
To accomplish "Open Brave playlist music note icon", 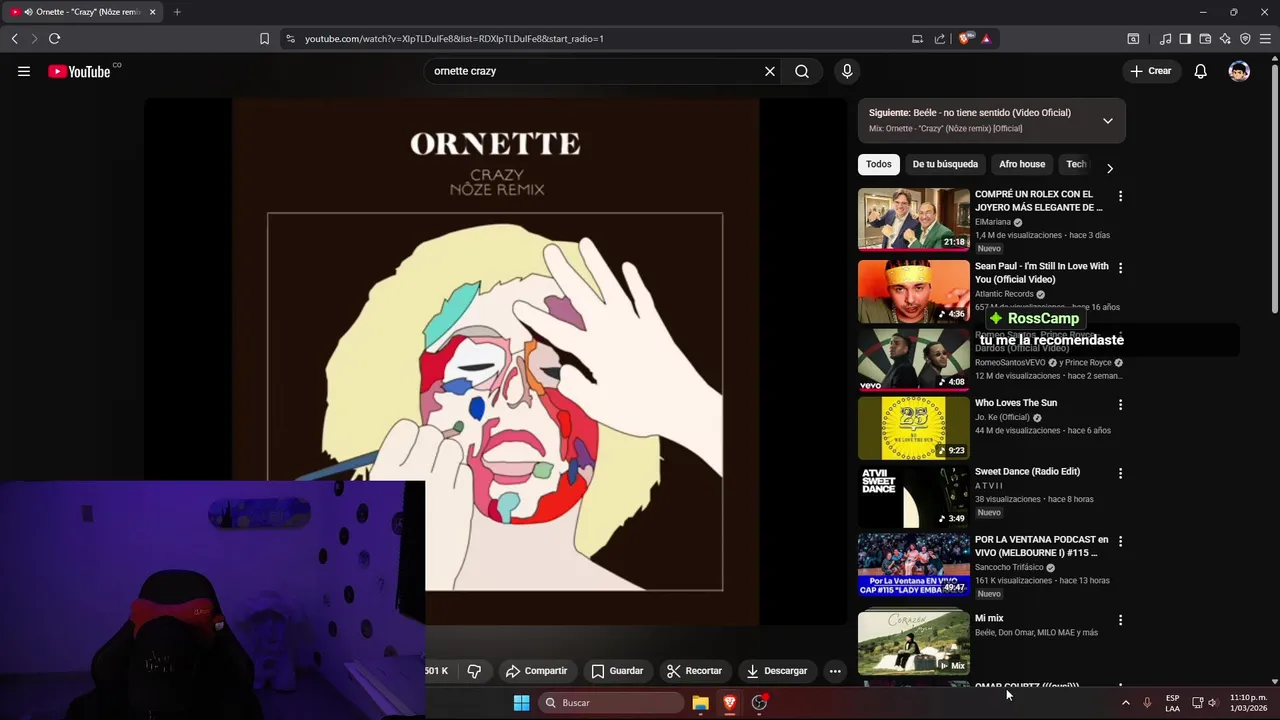I will pyautogui.click(x=1165, y=38).
